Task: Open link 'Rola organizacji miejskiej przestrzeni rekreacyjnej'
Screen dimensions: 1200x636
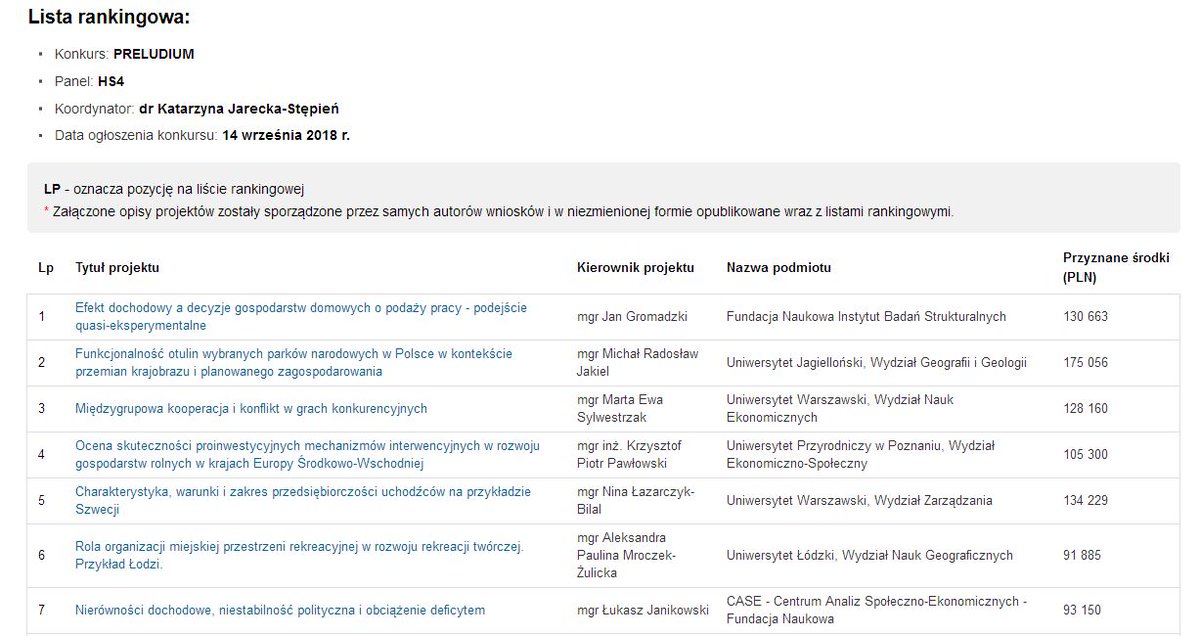Action: pyautogui.click(x=299, y=555)
